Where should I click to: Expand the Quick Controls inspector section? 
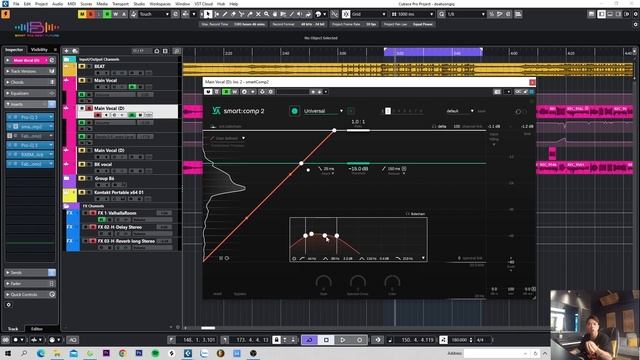point(30,294)
